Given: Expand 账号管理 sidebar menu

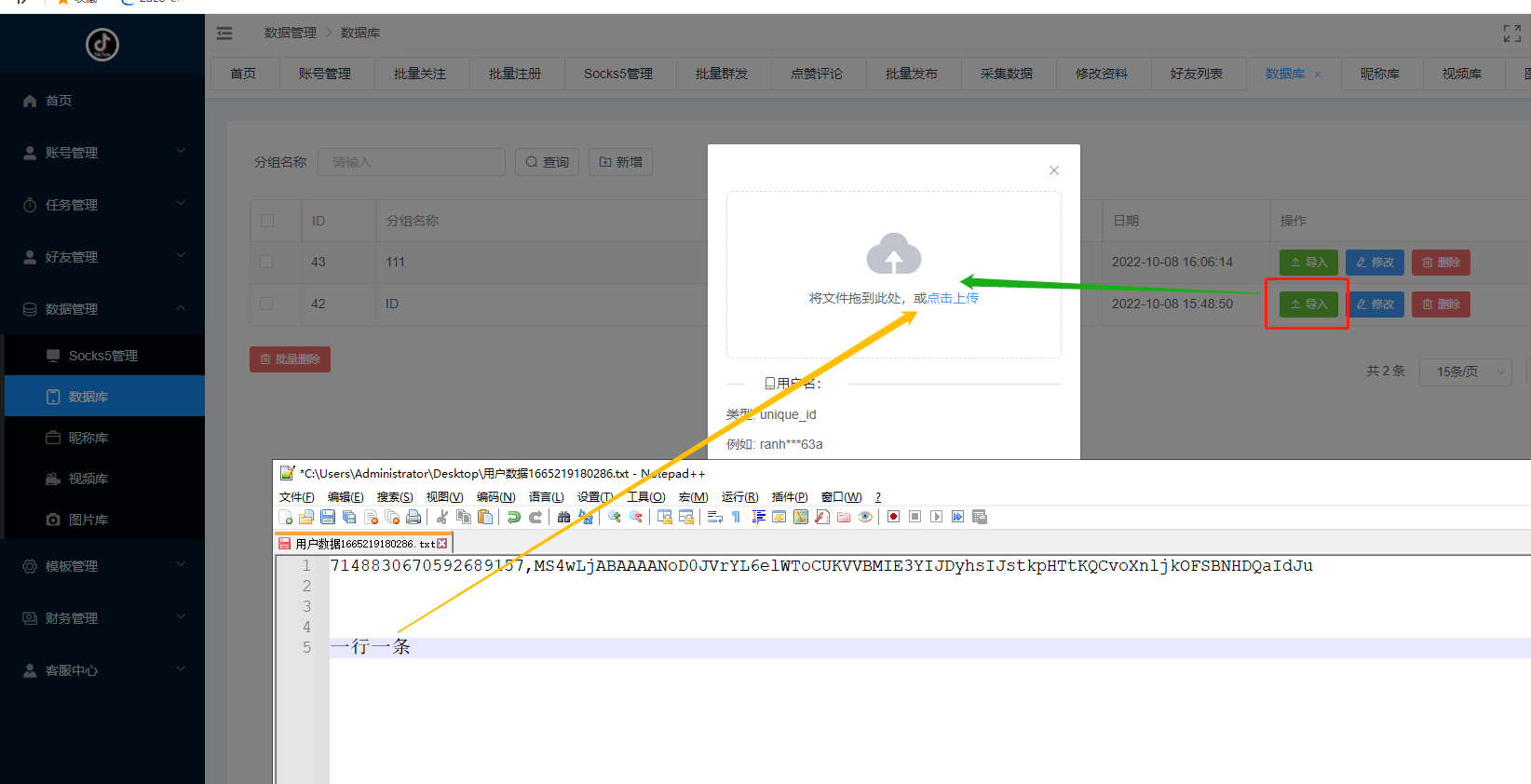Looking at the screenshot, I should point(102,153).
